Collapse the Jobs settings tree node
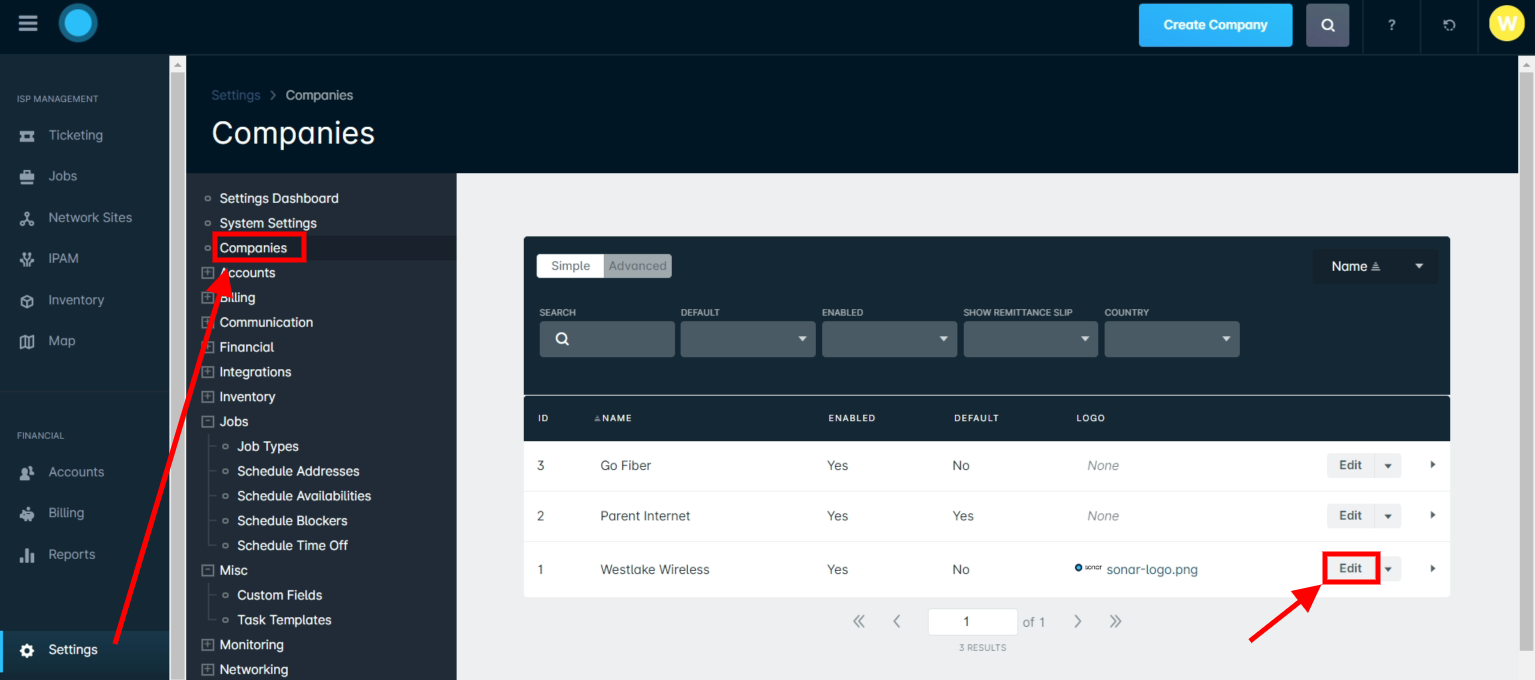This screenshot has width=1535, height=680. 208,422
